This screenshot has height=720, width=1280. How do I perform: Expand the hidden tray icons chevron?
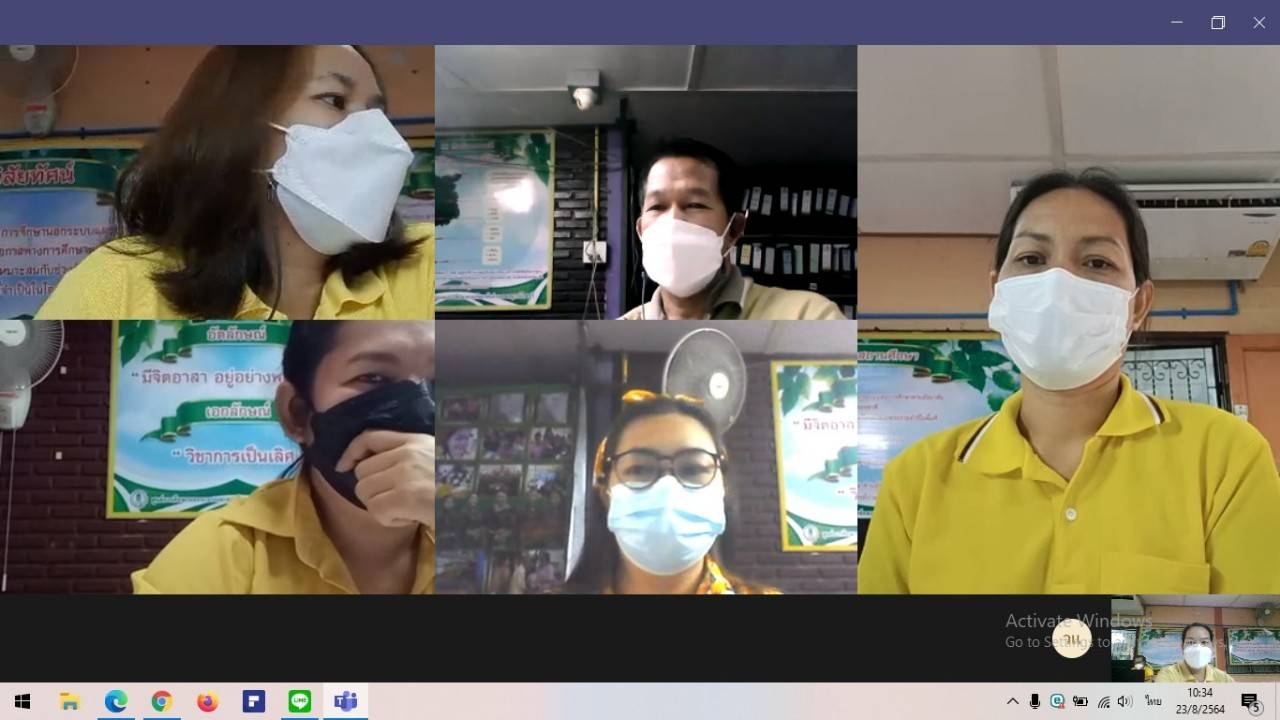(1012, 702)
